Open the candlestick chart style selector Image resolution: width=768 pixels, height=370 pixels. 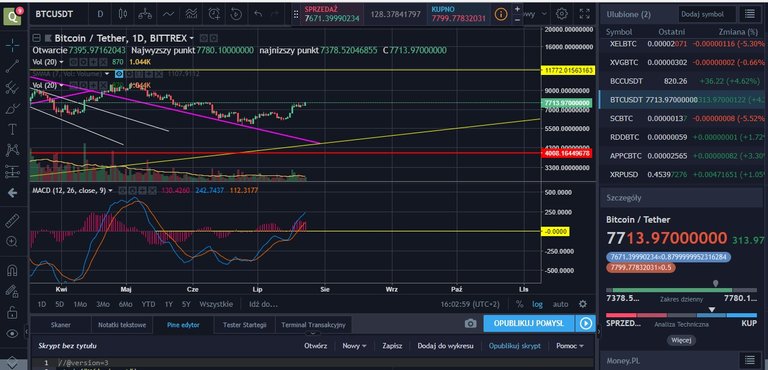click(x=122, y=14)
